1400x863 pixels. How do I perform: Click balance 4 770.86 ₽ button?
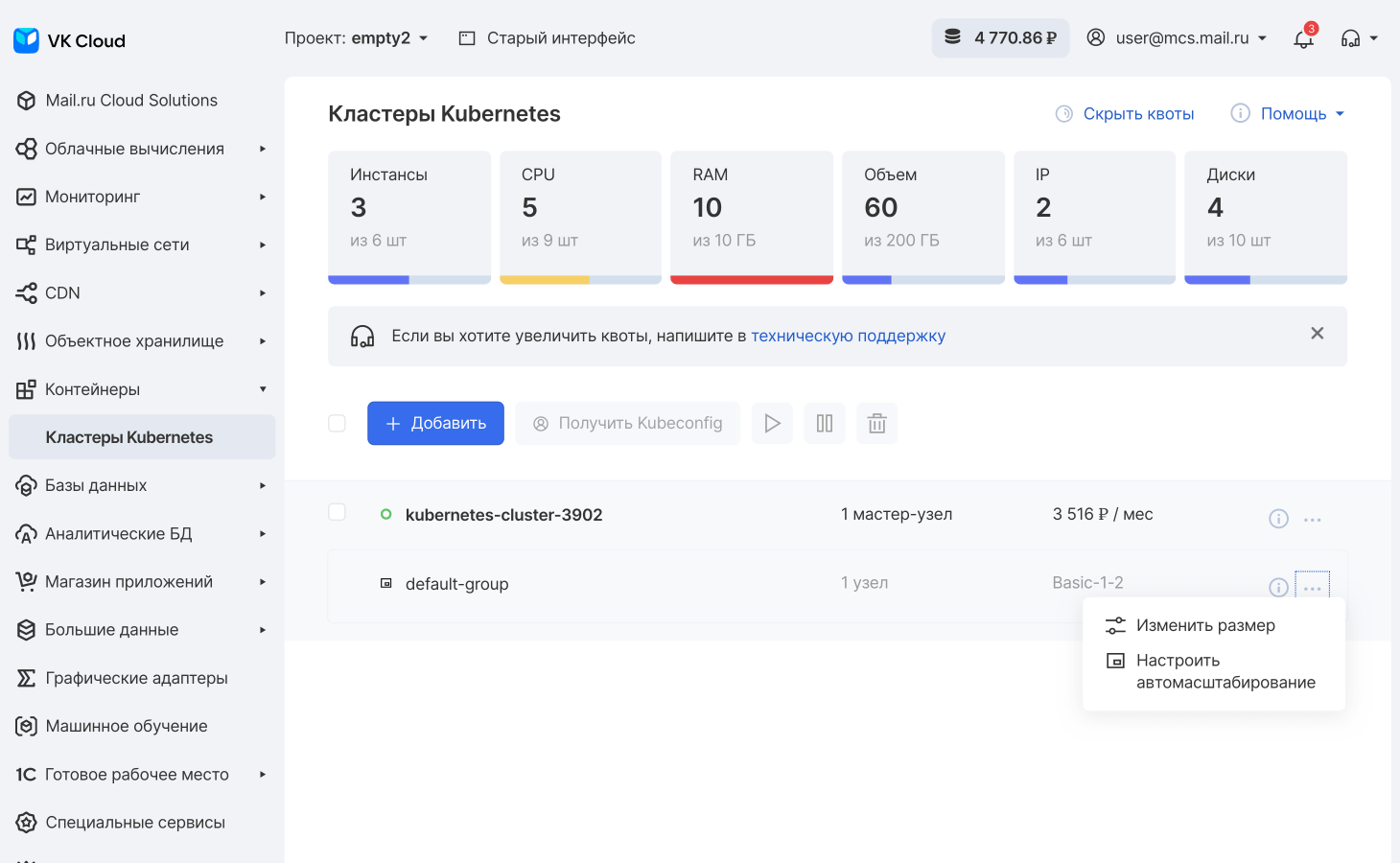(1000, 38)
